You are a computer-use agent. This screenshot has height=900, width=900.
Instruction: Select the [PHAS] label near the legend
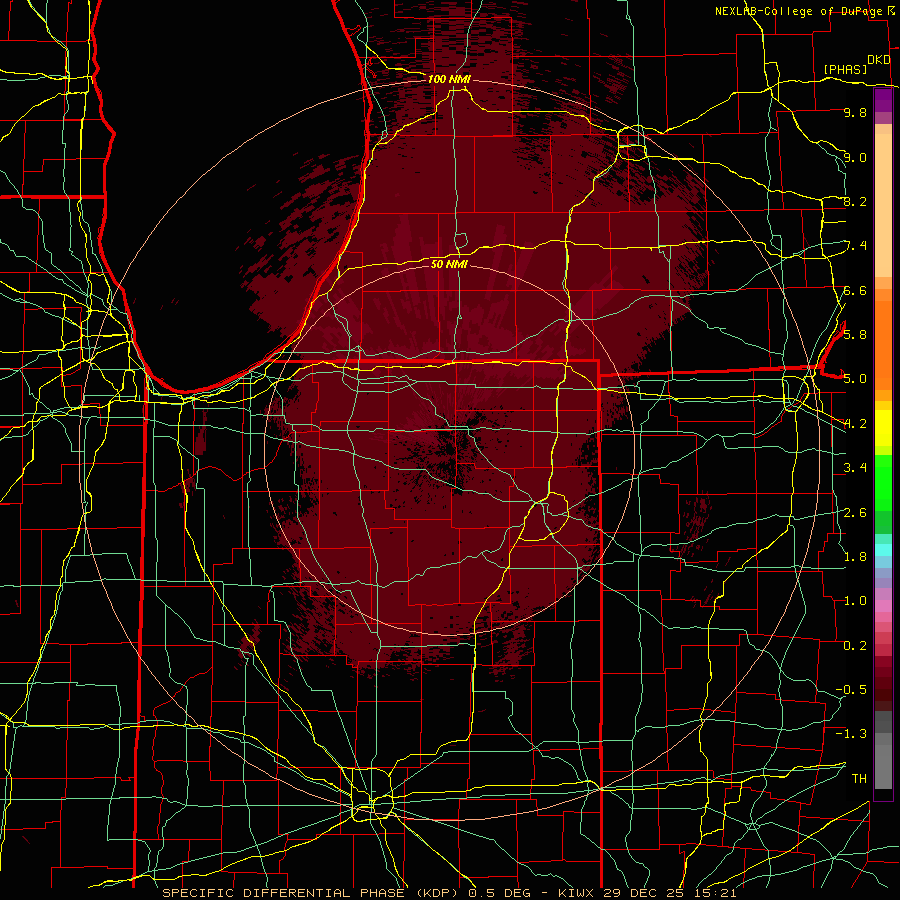tap(845, 69)
